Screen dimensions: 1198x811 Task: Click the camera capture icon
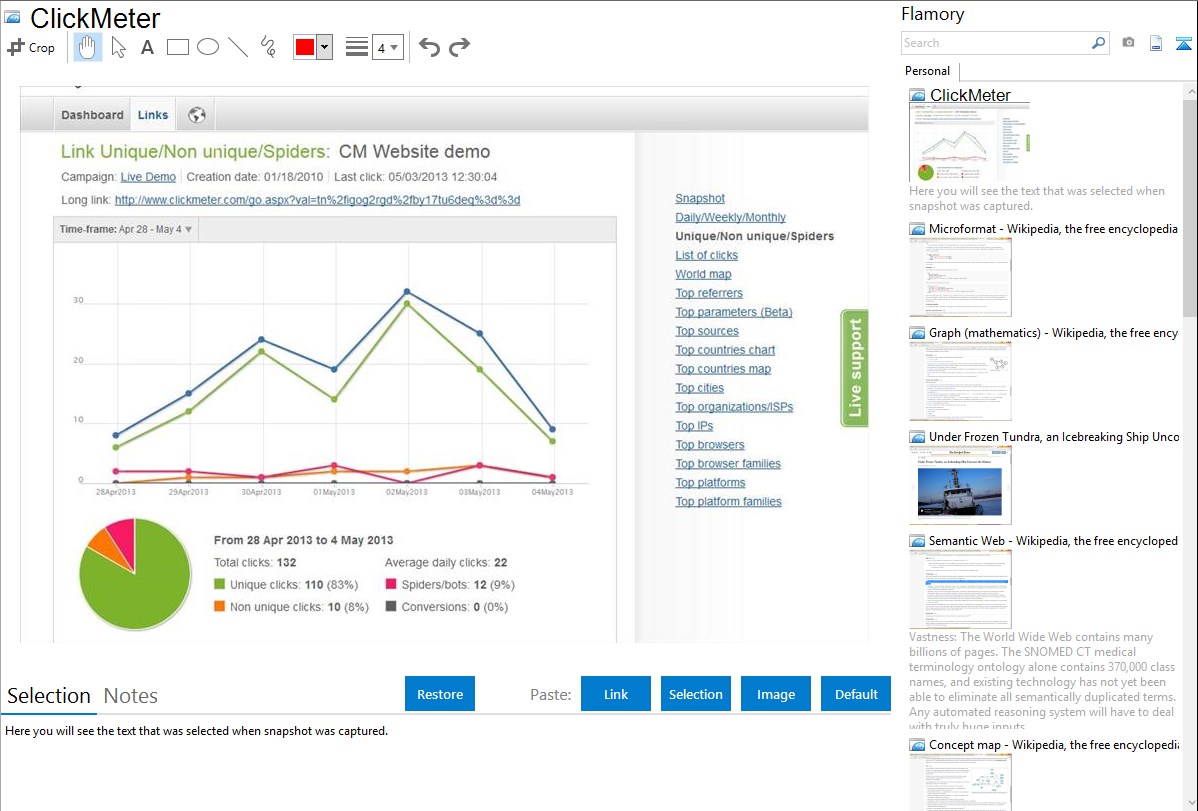pos(1128,43)
